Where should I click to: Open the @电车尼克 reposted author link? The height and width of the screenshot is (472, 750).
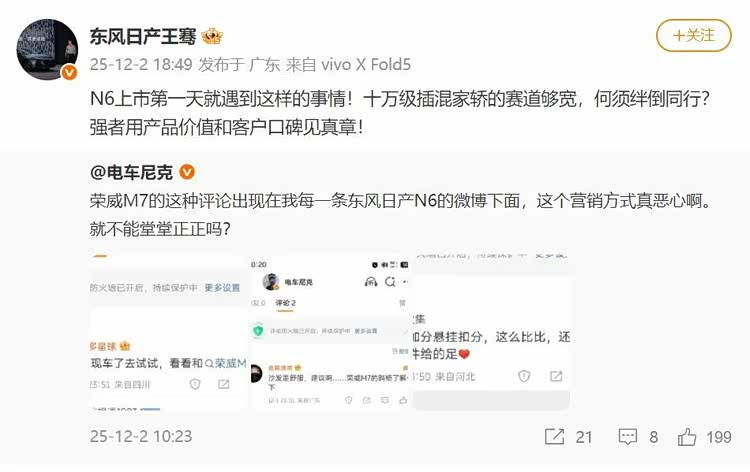click(131, 172)
